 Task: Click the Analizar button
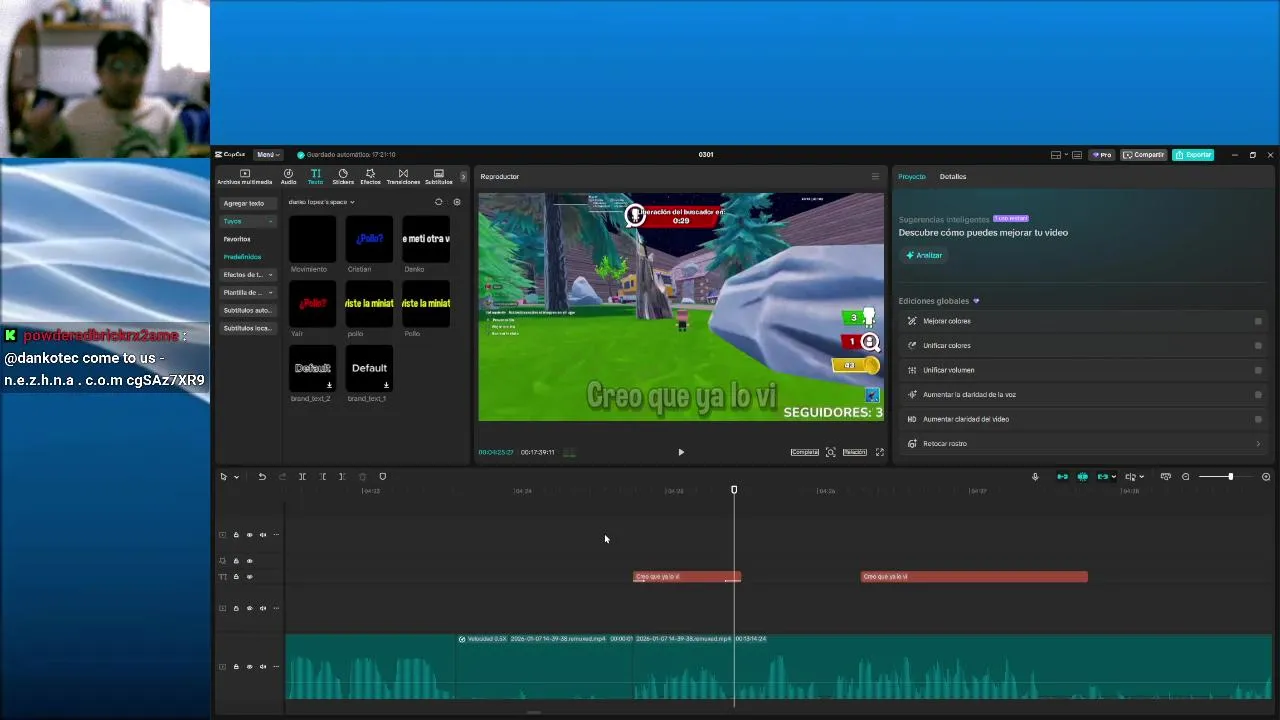click(924, 255)
